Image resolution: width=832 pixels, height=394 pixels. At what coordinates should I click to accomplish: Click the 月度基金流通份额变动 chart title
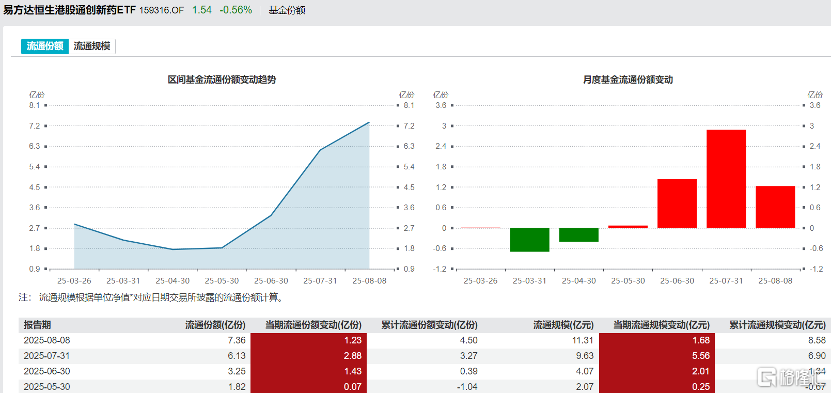point(627,80)
